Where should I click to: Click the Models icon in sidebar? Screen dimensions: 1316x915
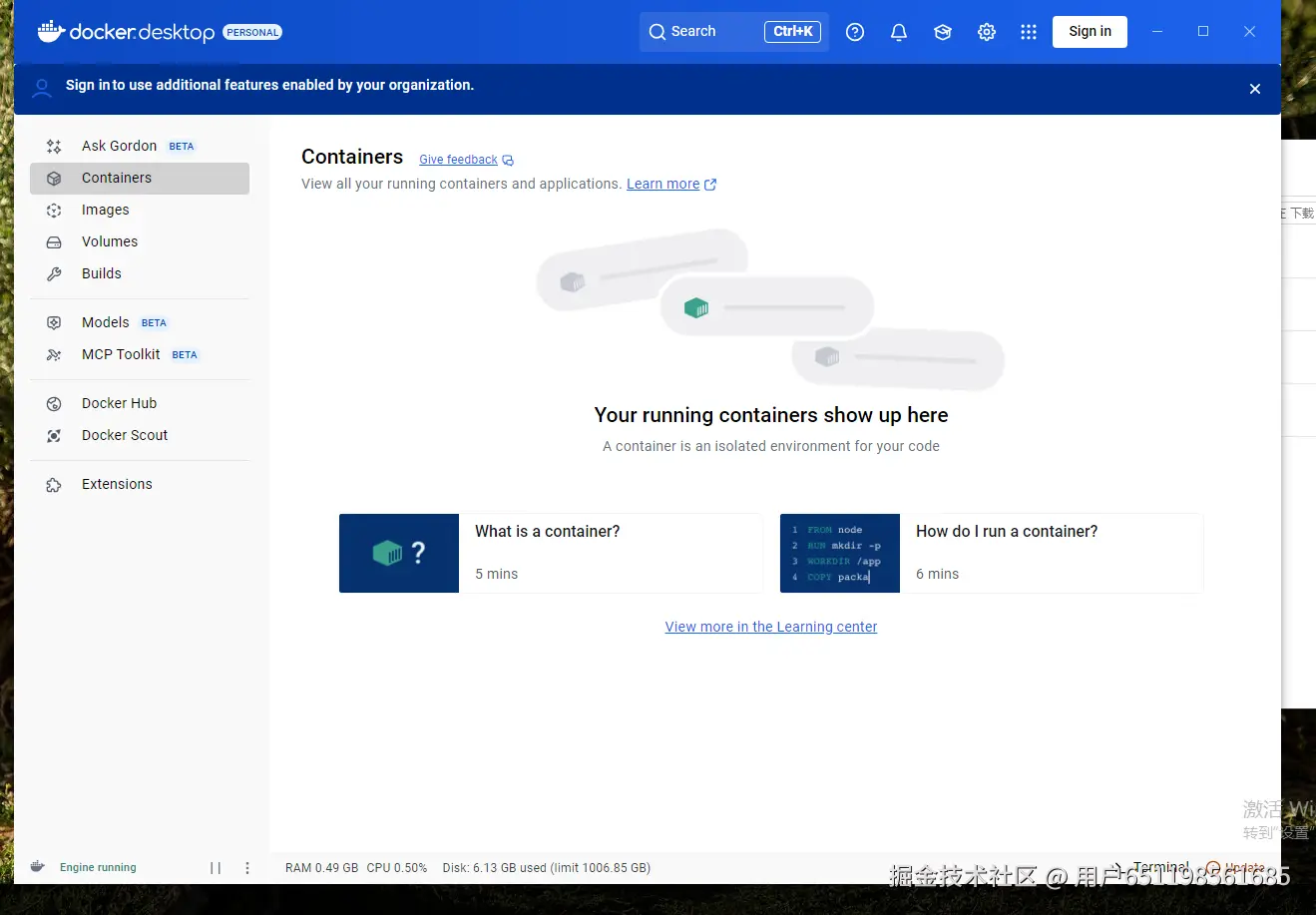(x=54, y=323)
